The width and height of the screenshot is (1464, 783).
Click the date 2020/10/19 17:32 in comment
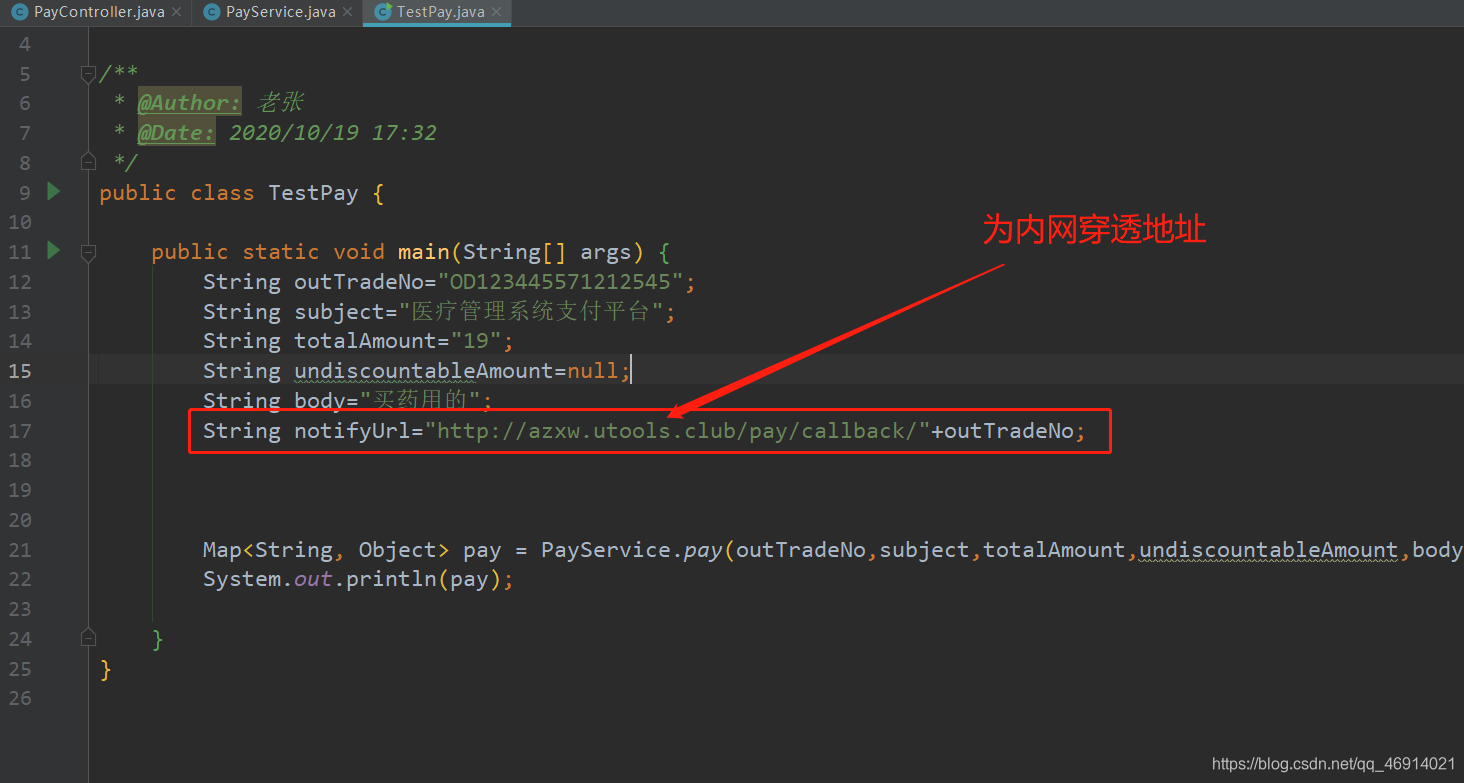[333, 133]
